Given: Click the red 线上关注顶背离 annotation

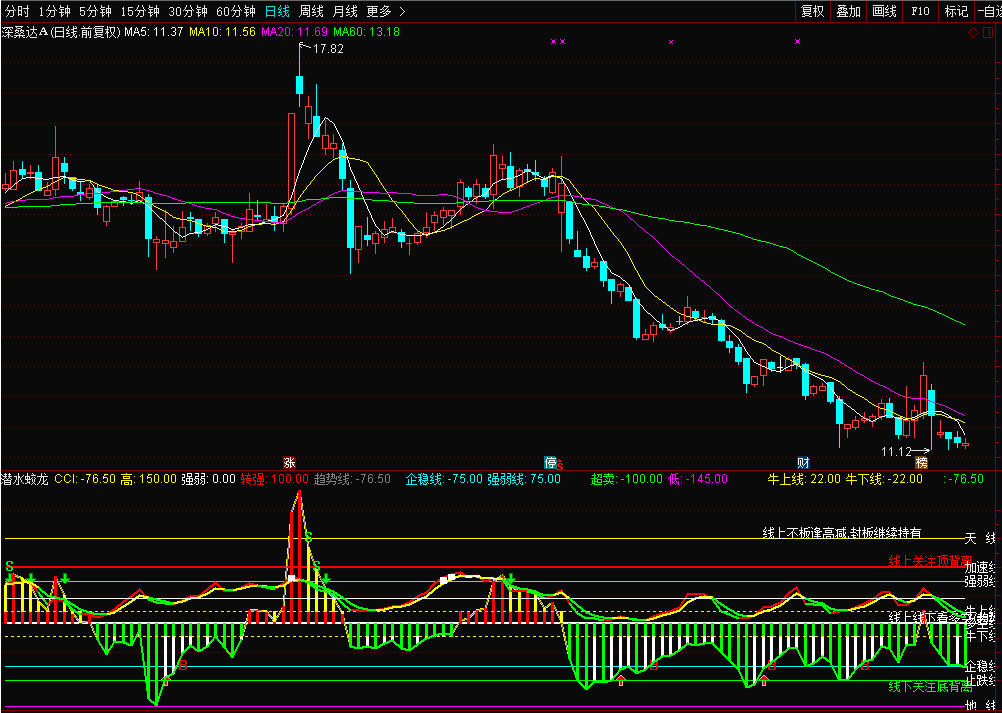Looking at the screenshot, I should 930,561.
